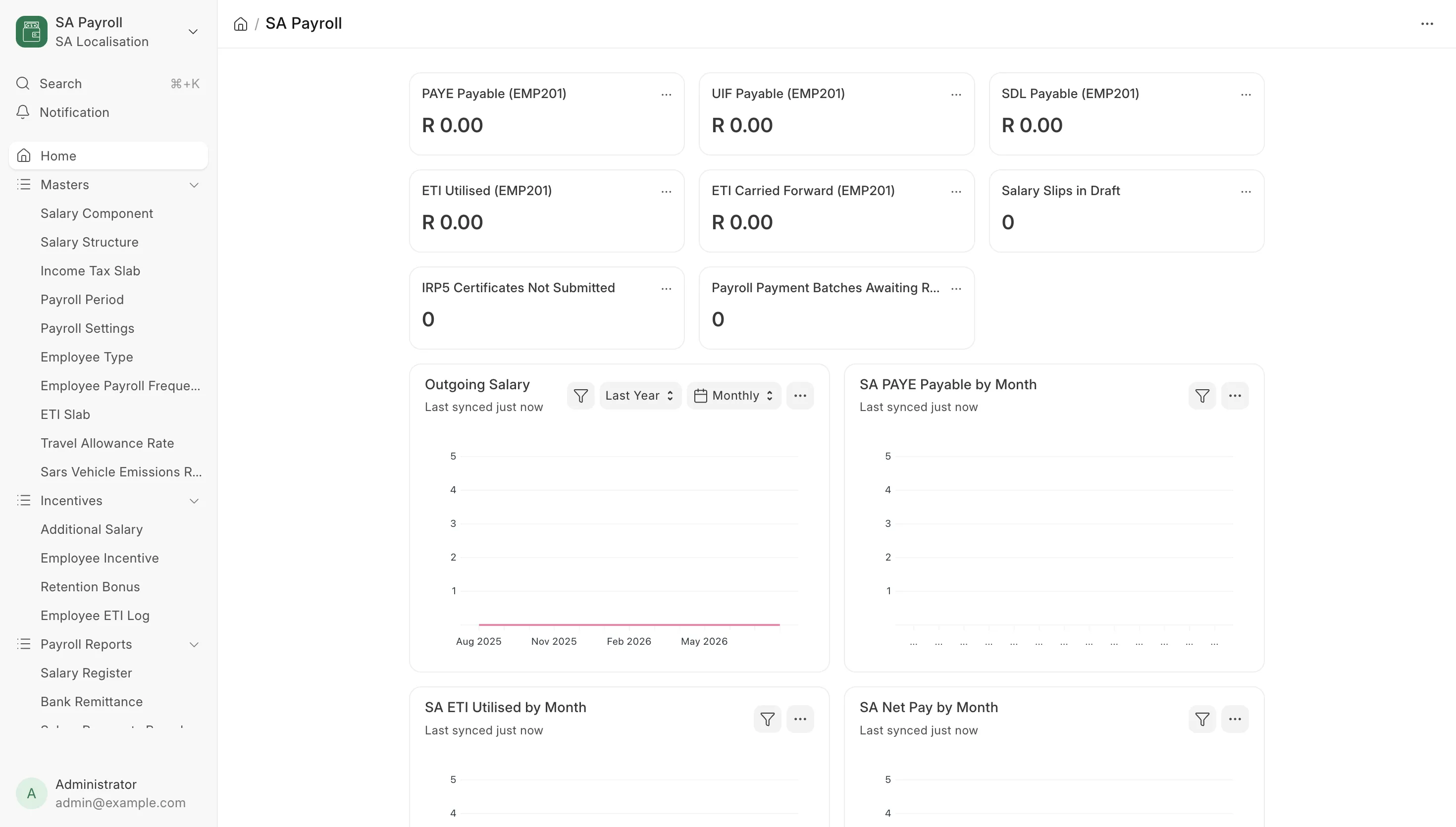Click the Administrator avatar circle
1456x827 pixels.
point(31,793)
